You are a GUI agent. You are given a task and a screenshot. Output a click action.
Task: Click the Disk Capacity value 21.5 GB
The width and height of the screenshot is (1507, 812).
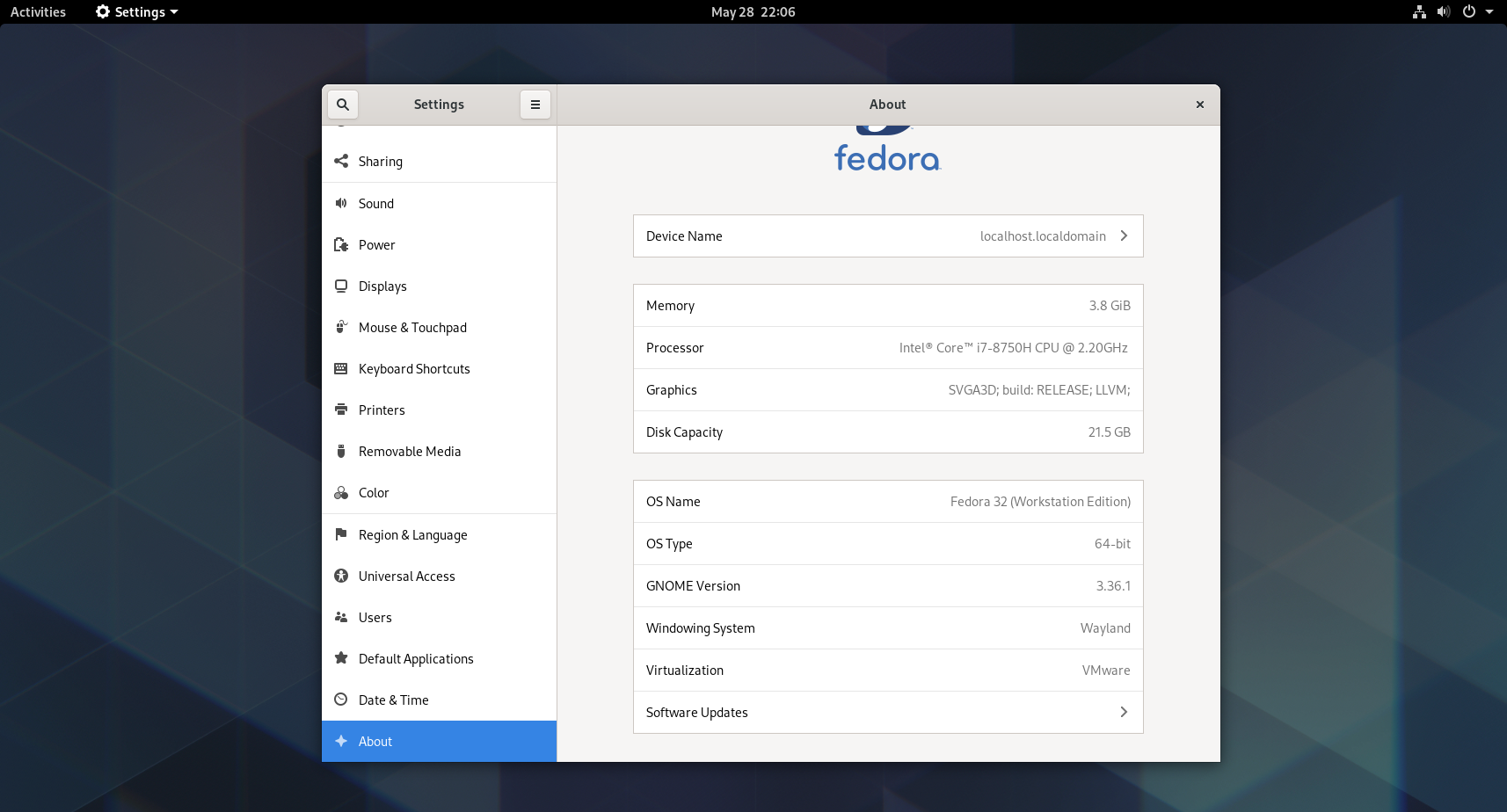(x=1110, y=432)
